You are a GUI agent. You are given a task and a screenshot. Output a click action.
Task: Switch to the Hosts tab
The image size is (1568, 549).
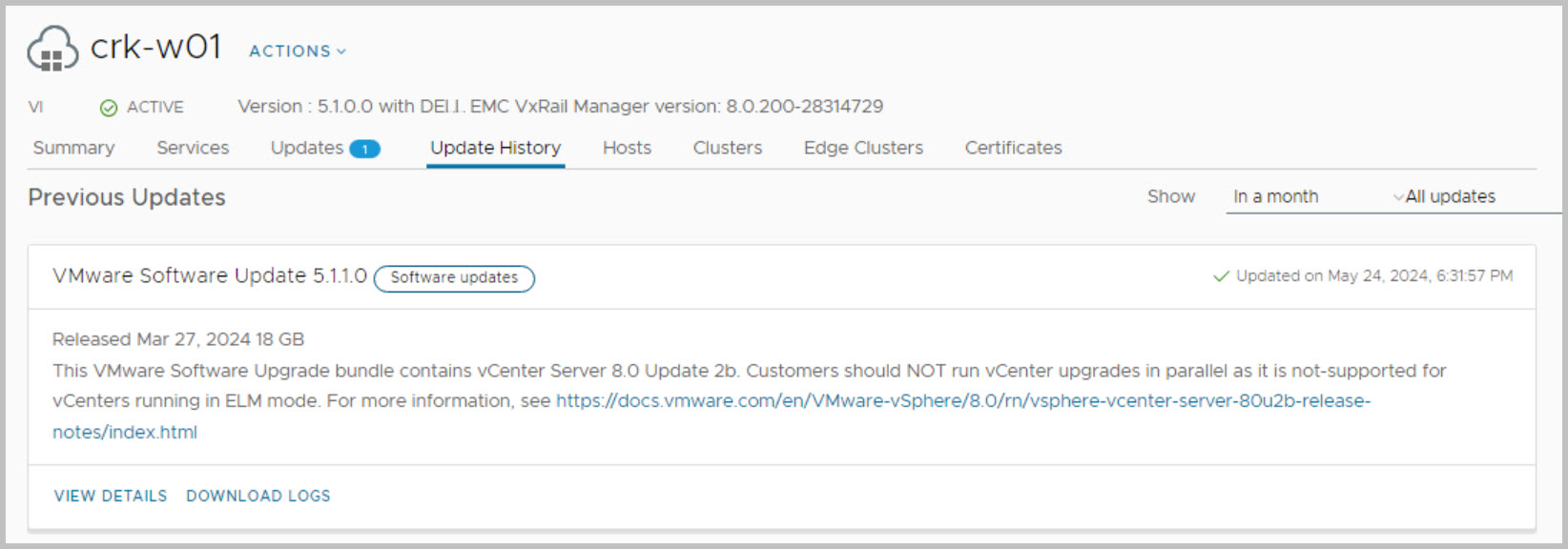627,148
